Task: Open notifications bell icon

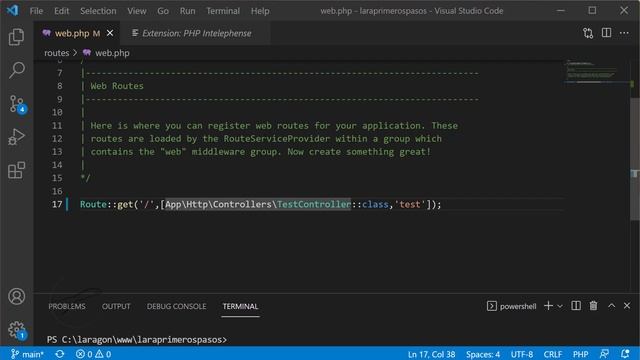Action: coord(625,354)
